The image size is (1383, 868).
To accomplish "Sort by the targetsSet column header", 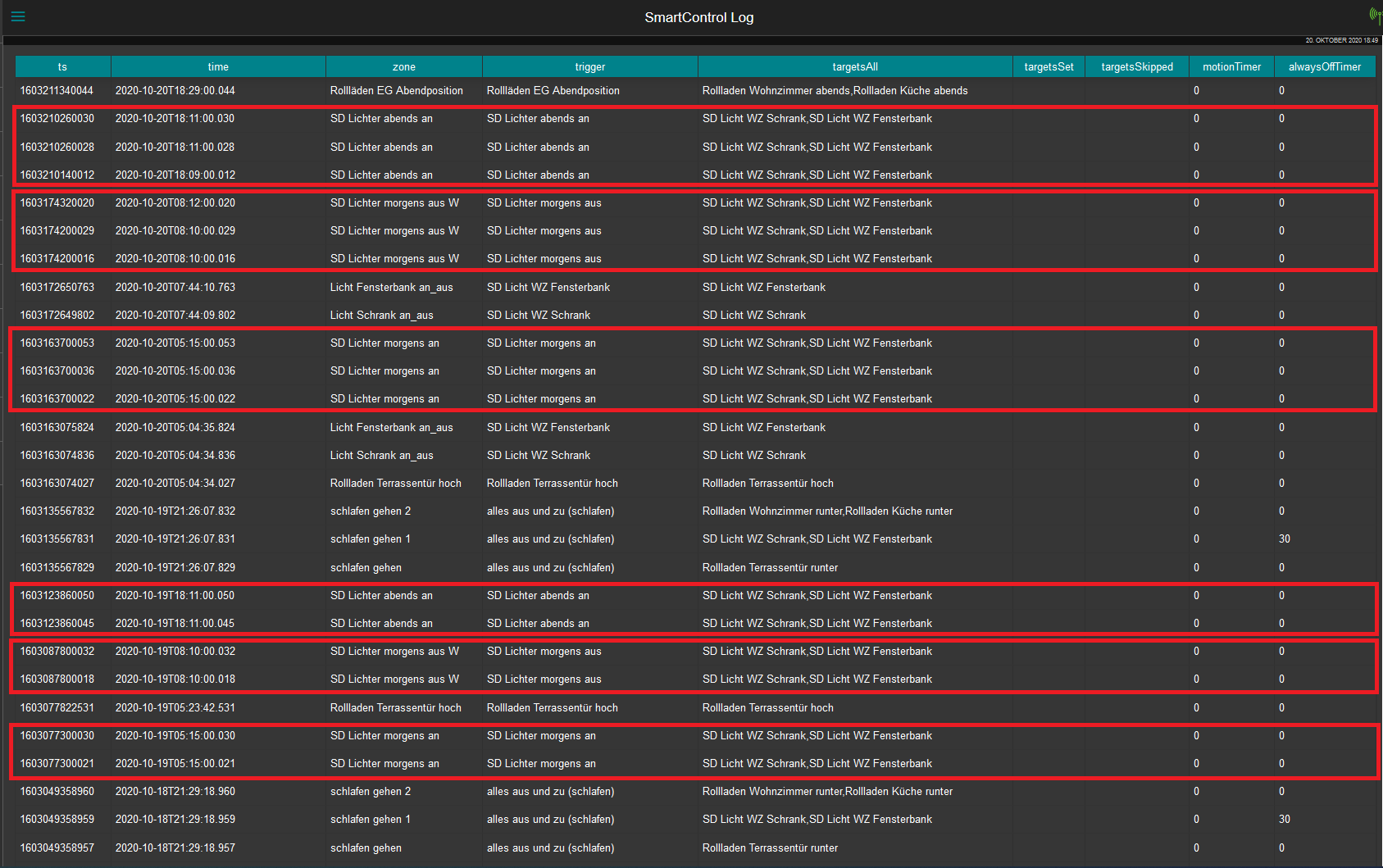I will click(1049, 66).
